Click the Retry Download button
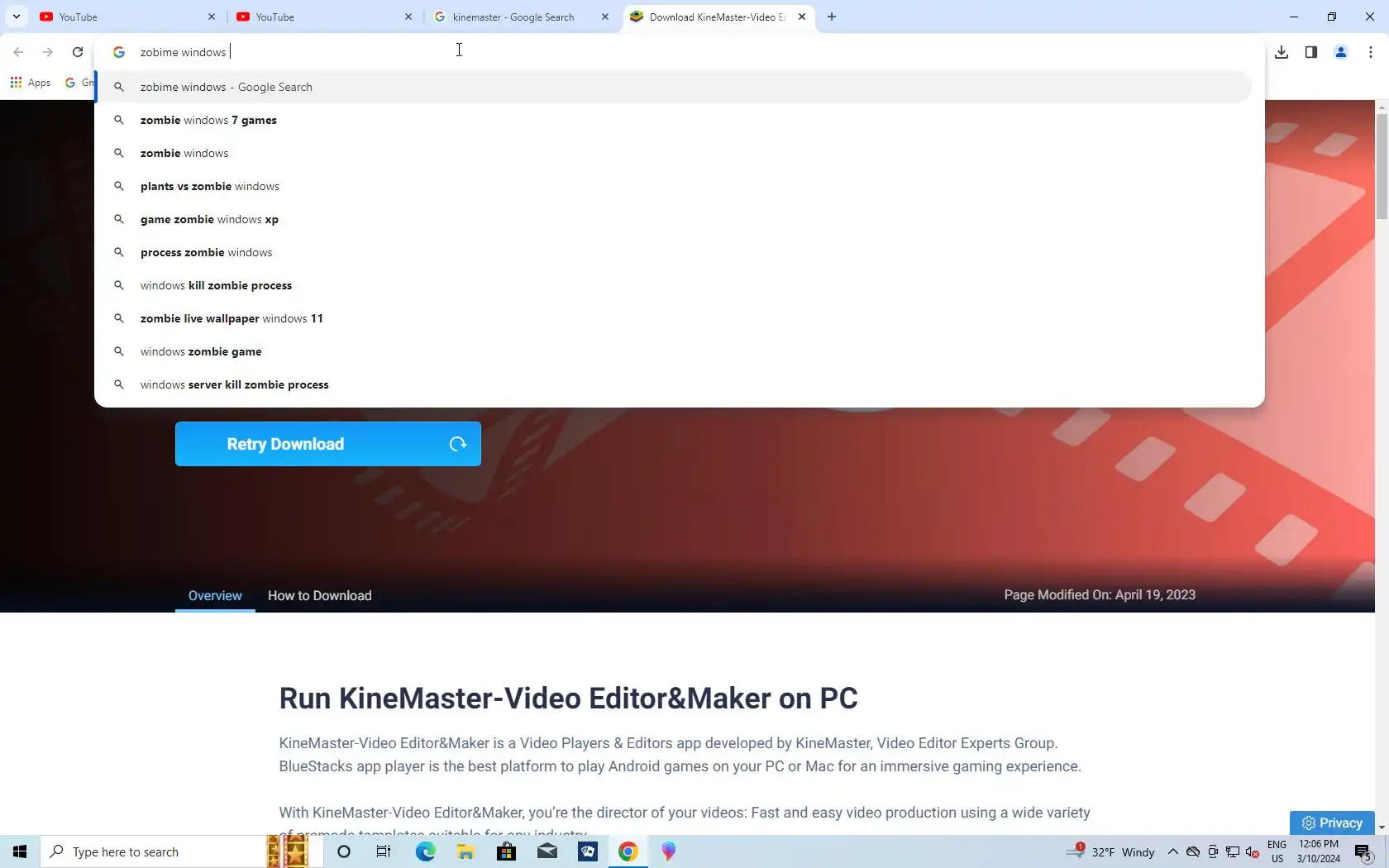The height and width of the screenshot is (868, 1389). click(328, 444)
